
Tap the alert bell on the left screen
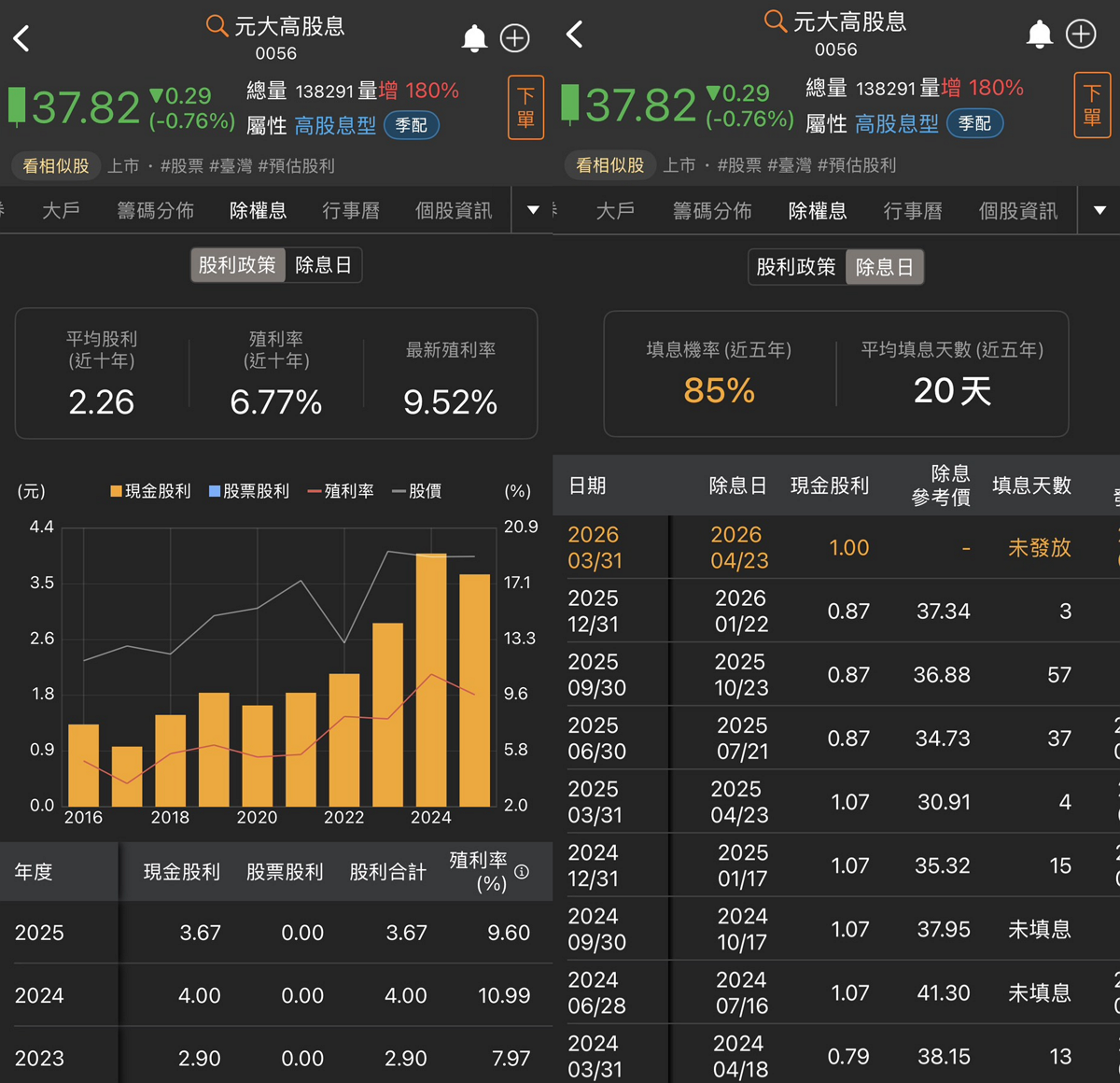[474, 38]
